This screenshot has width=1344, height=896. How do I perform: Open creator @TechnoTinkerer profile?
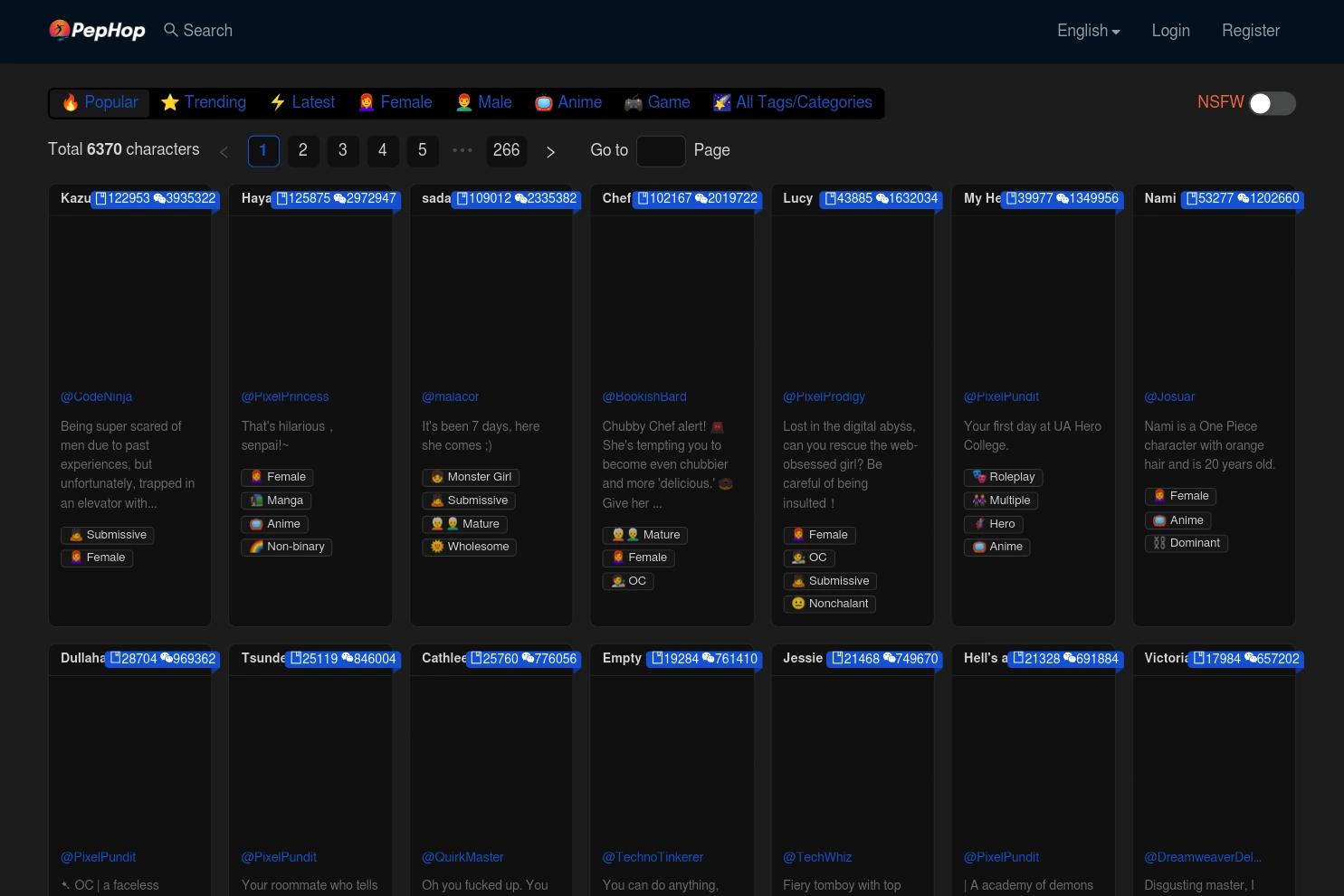(x=653, y=857)
